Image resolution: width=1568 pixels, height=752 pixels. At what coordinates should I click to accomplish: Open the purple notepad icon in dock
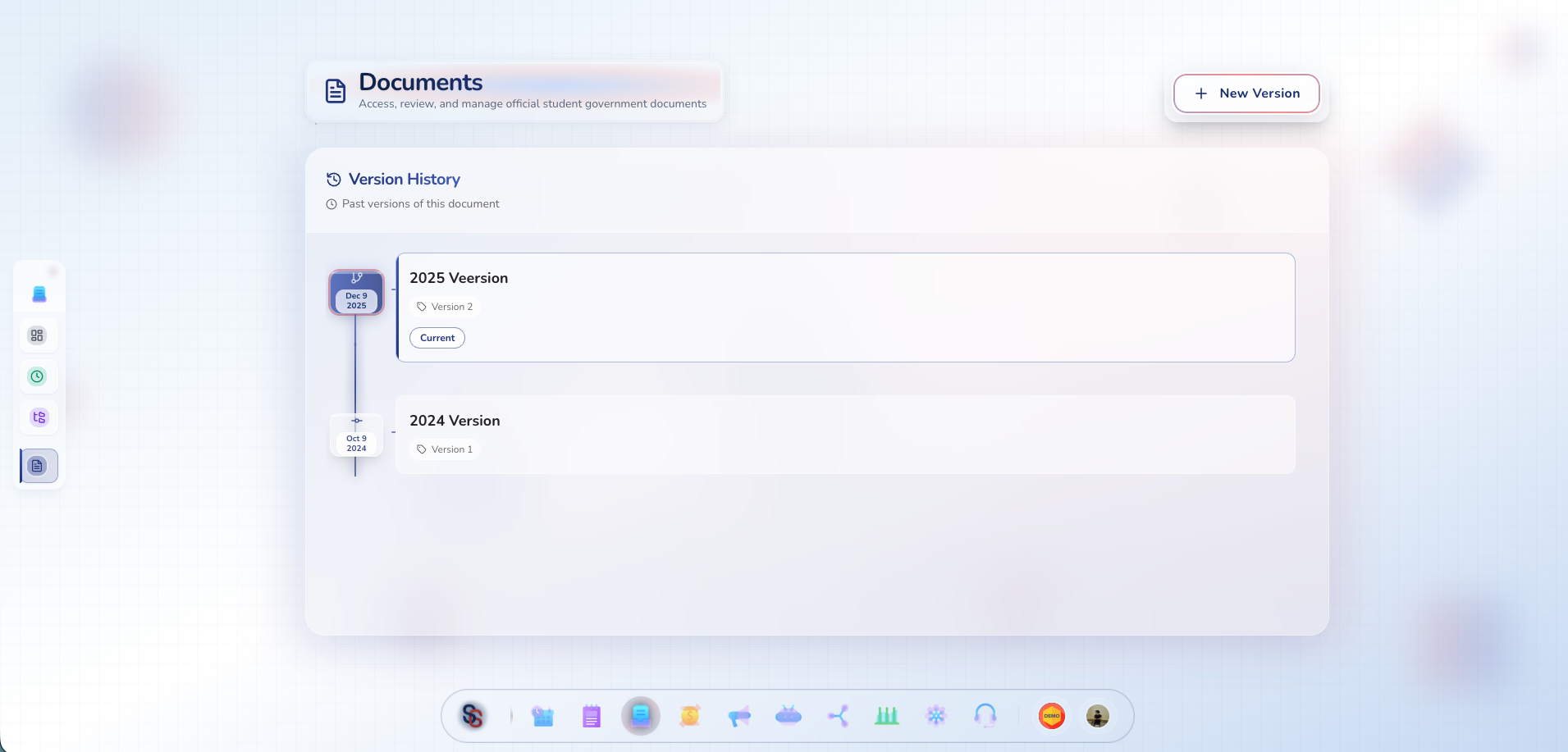pos(592,717)
